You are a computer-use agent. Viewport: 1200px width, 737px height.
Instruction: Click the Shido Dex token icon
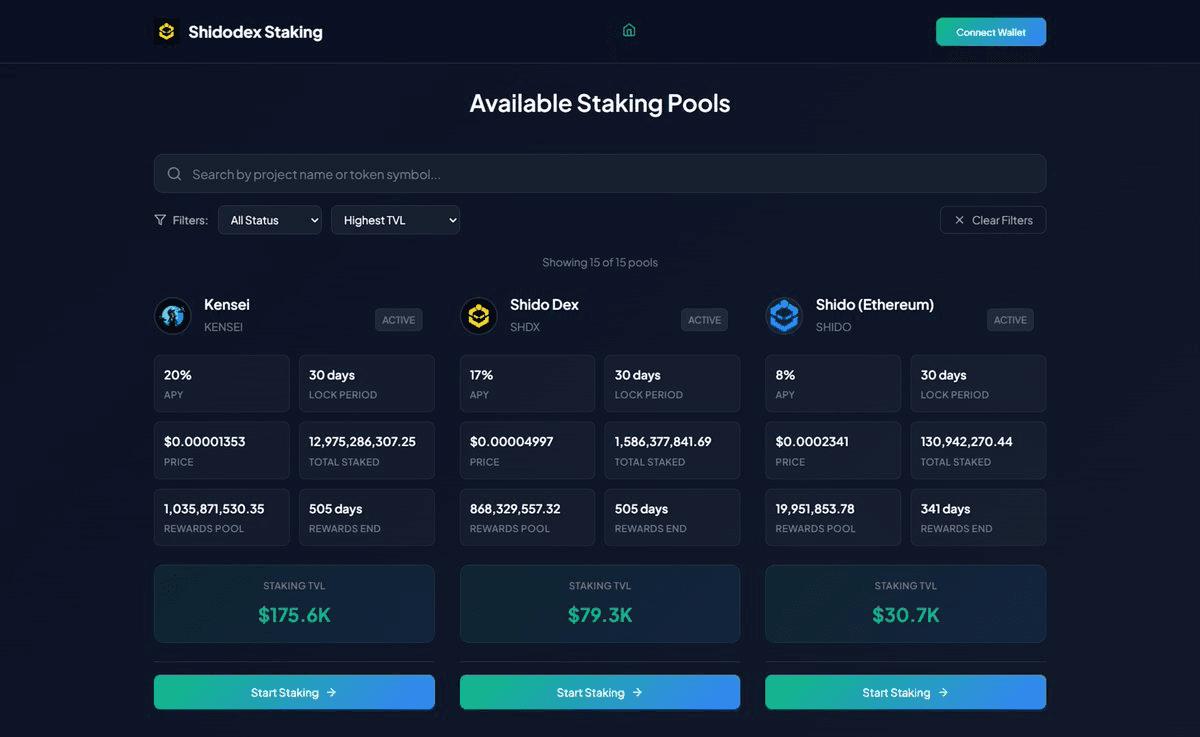[x=479, y=316]
